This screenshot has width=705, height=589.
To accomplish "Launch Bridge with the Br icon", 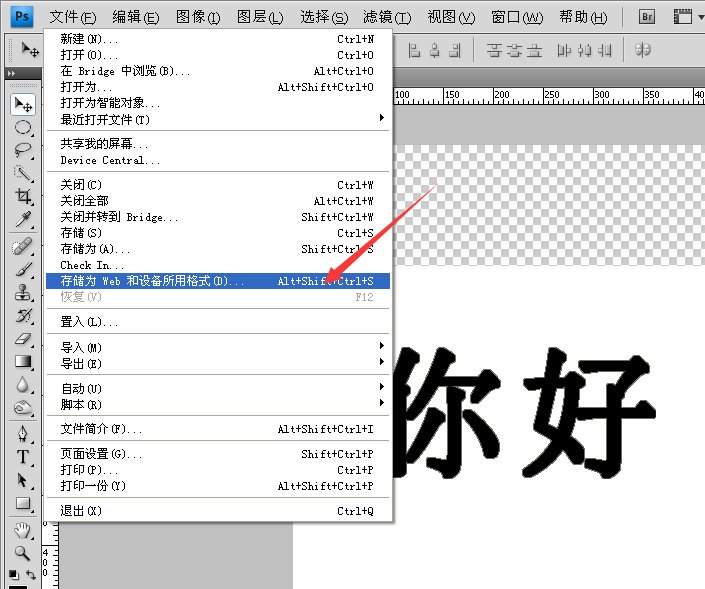I will point(647,17).
